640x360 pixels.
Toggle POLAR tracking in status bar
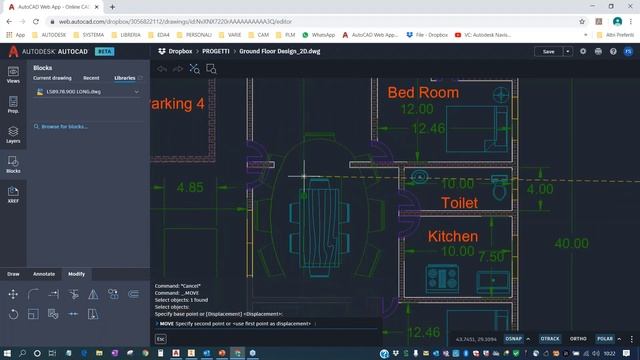click(605, 339)
